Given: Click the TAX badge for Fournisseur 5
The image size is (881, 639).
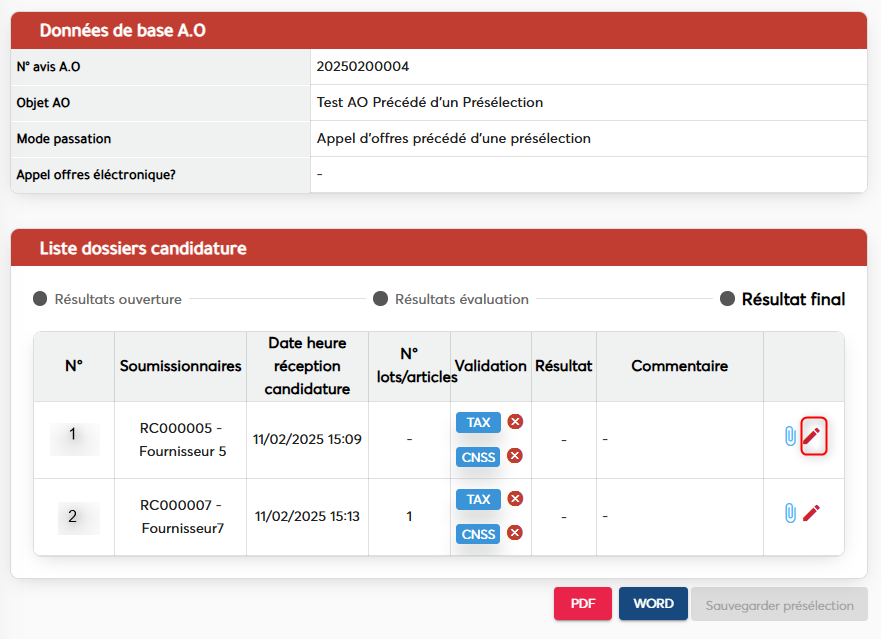Looking at the screenshot, I should coord(478,422).
